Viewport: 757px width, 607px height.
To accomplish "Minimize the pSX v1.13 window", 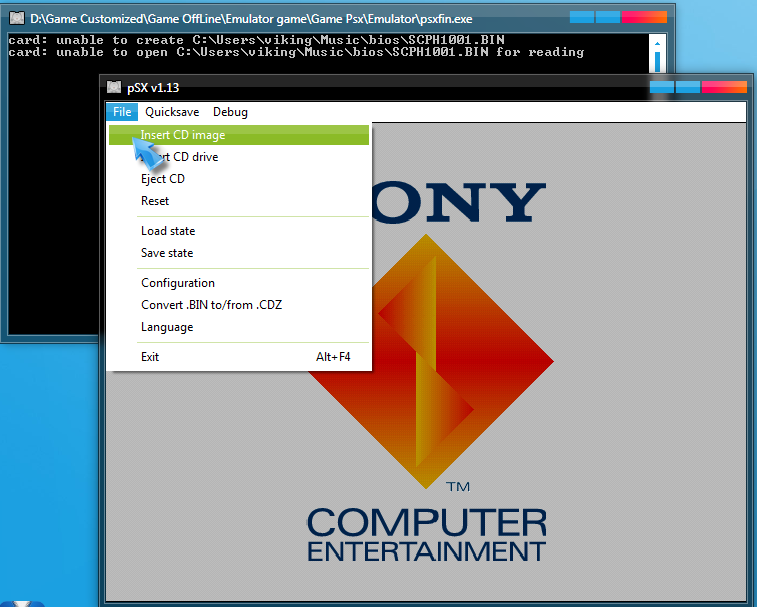I will coord(661,87).
